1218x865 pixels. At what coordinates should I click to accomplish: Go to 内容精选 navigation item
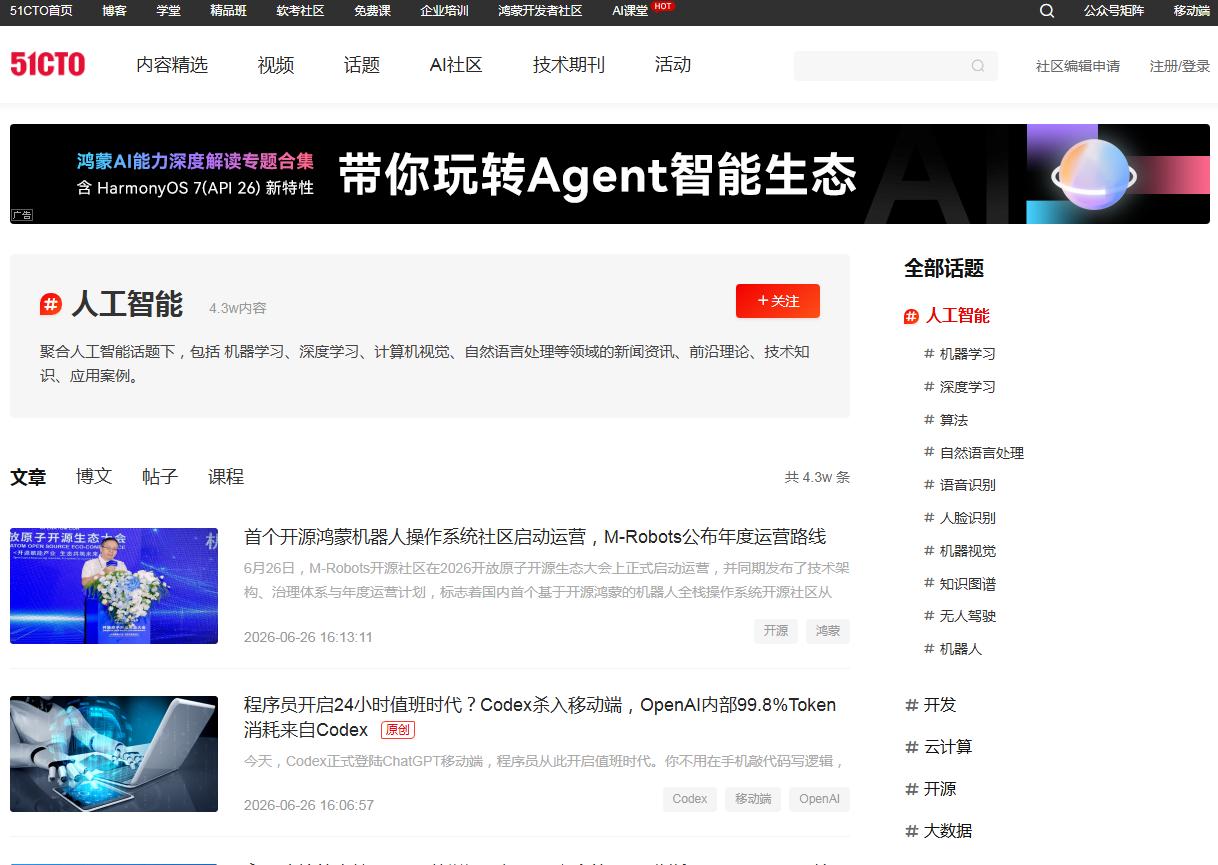click(x=172, y=65)
